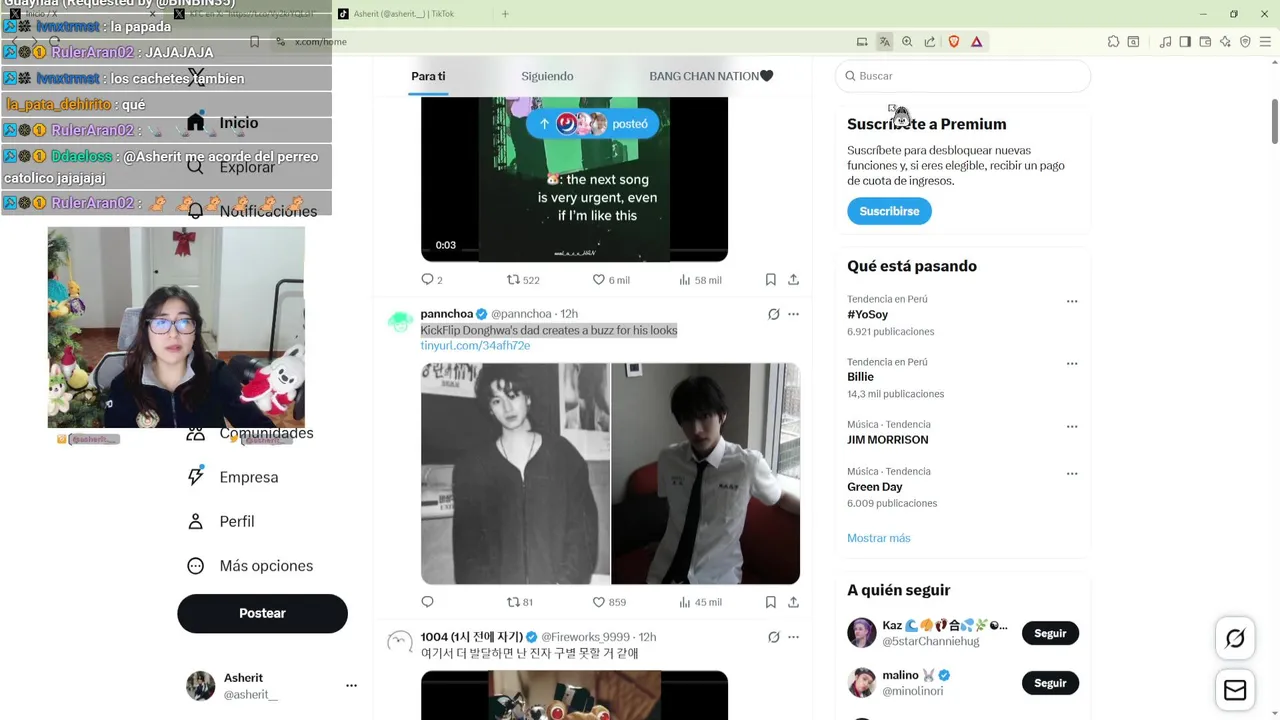The height and width of the screenshot is (720, 1280).
Task: Click the share page icon in address bar
Action: [930, 42]
